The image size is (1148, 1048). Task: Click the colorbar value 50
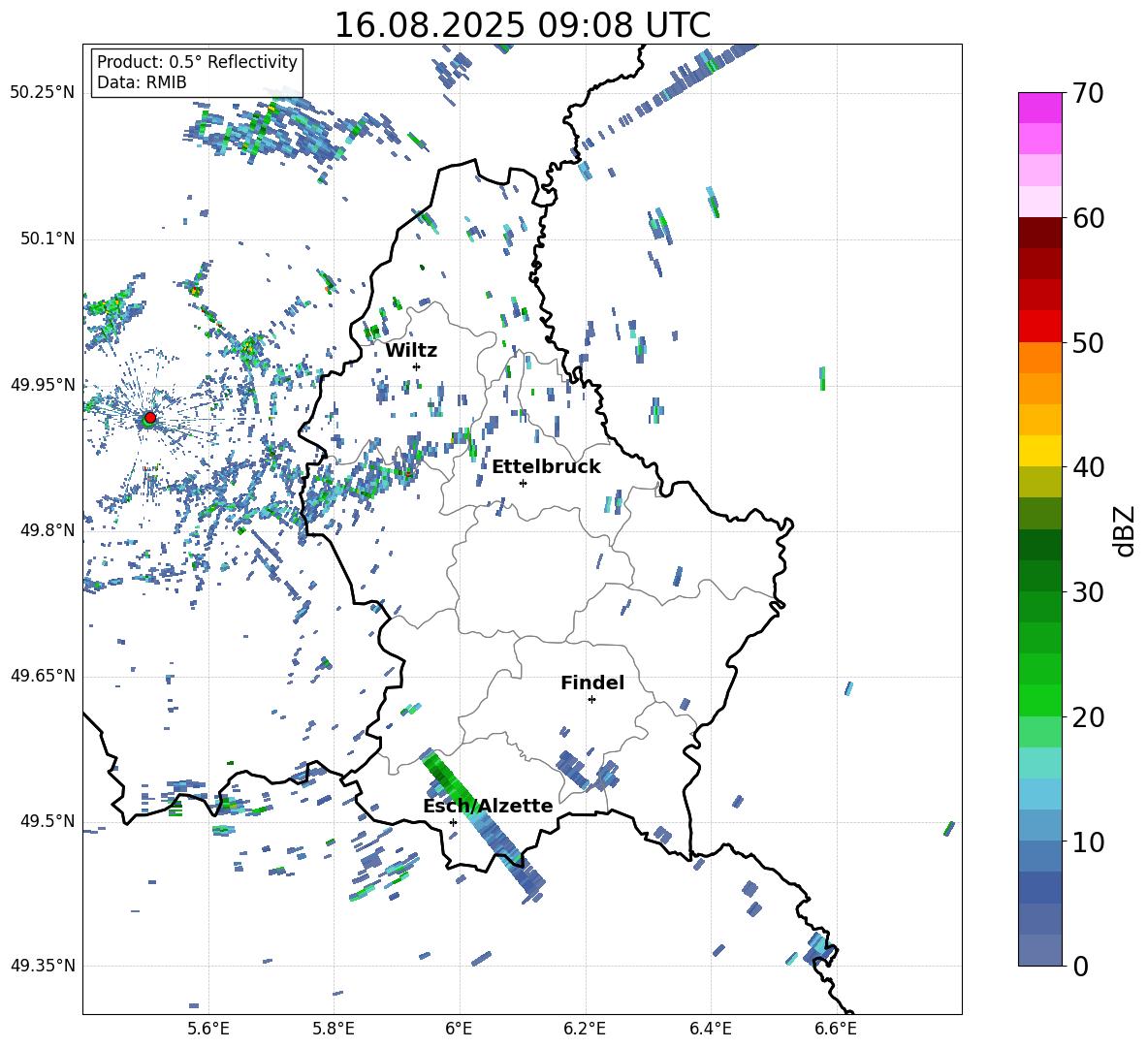(1088, 342)
